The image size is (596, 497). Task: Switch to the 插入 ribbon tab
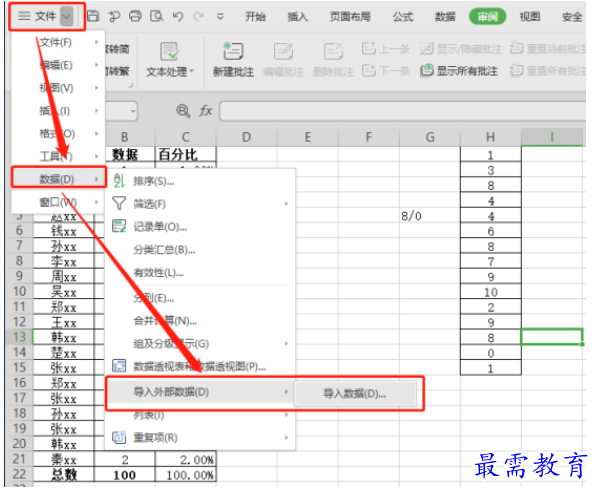[298, 17]
